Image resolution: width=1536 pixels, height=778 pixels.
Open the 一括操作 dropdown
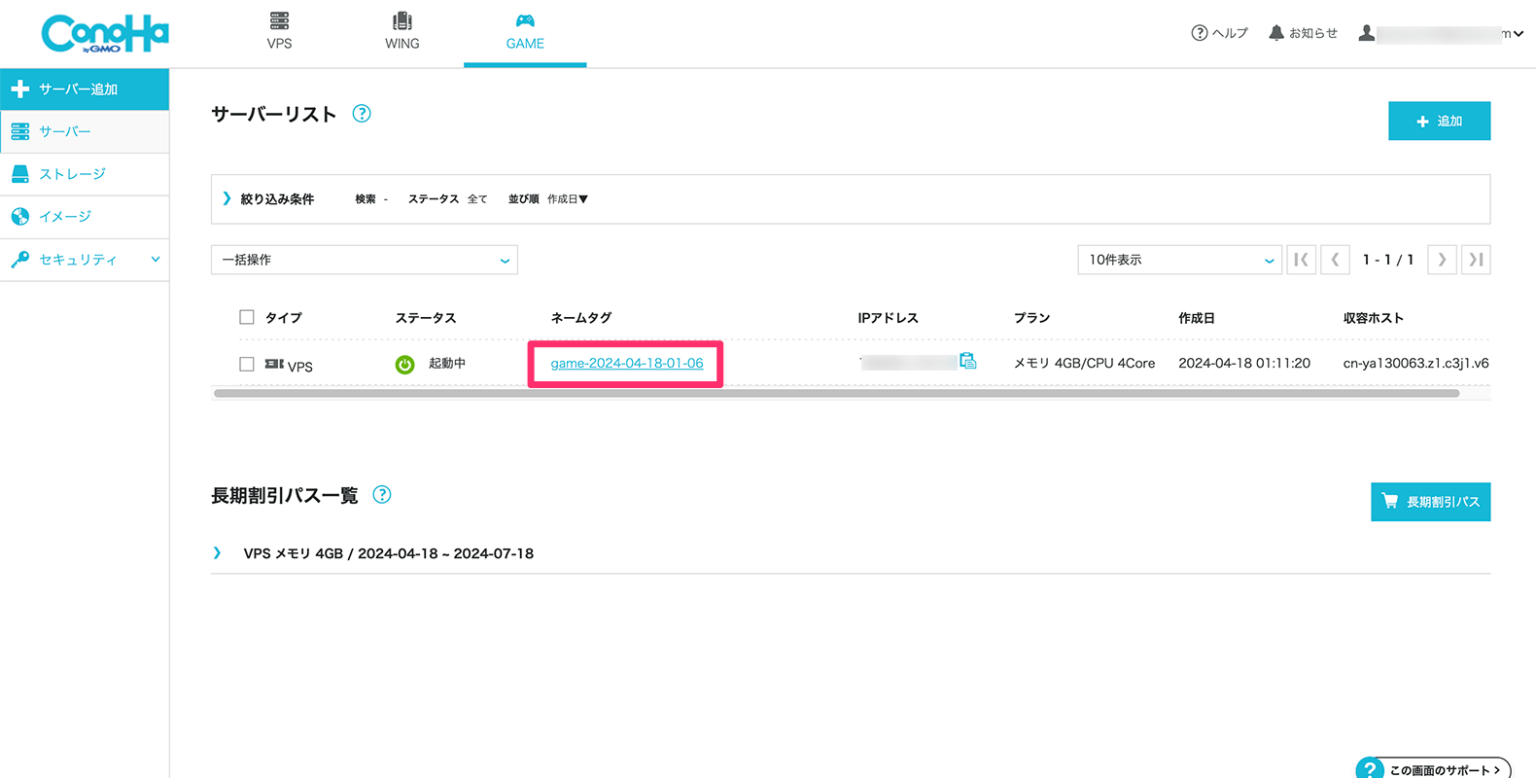pos(364,260)
